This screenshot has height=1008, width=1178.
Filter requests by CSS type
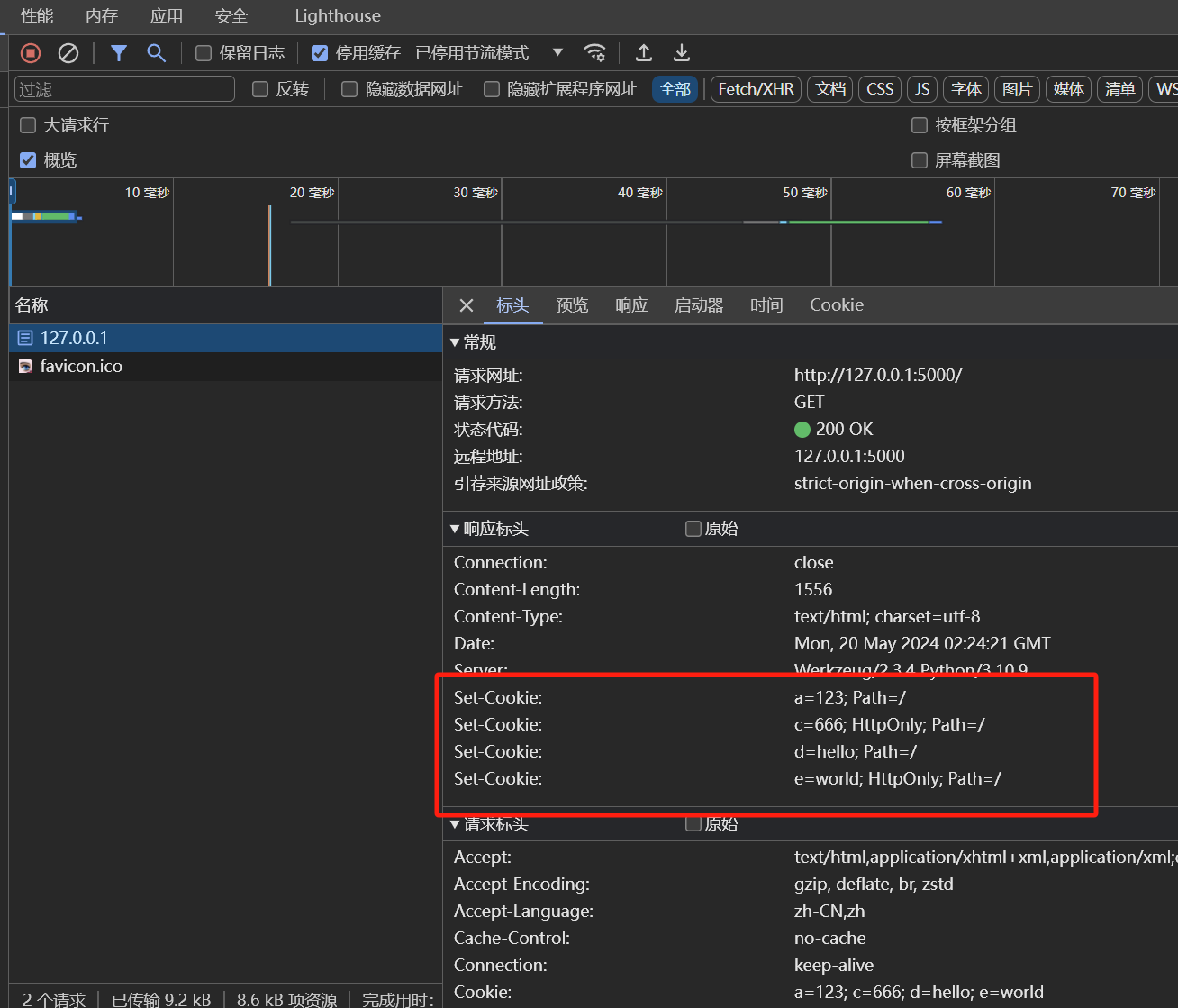(880, 89)
